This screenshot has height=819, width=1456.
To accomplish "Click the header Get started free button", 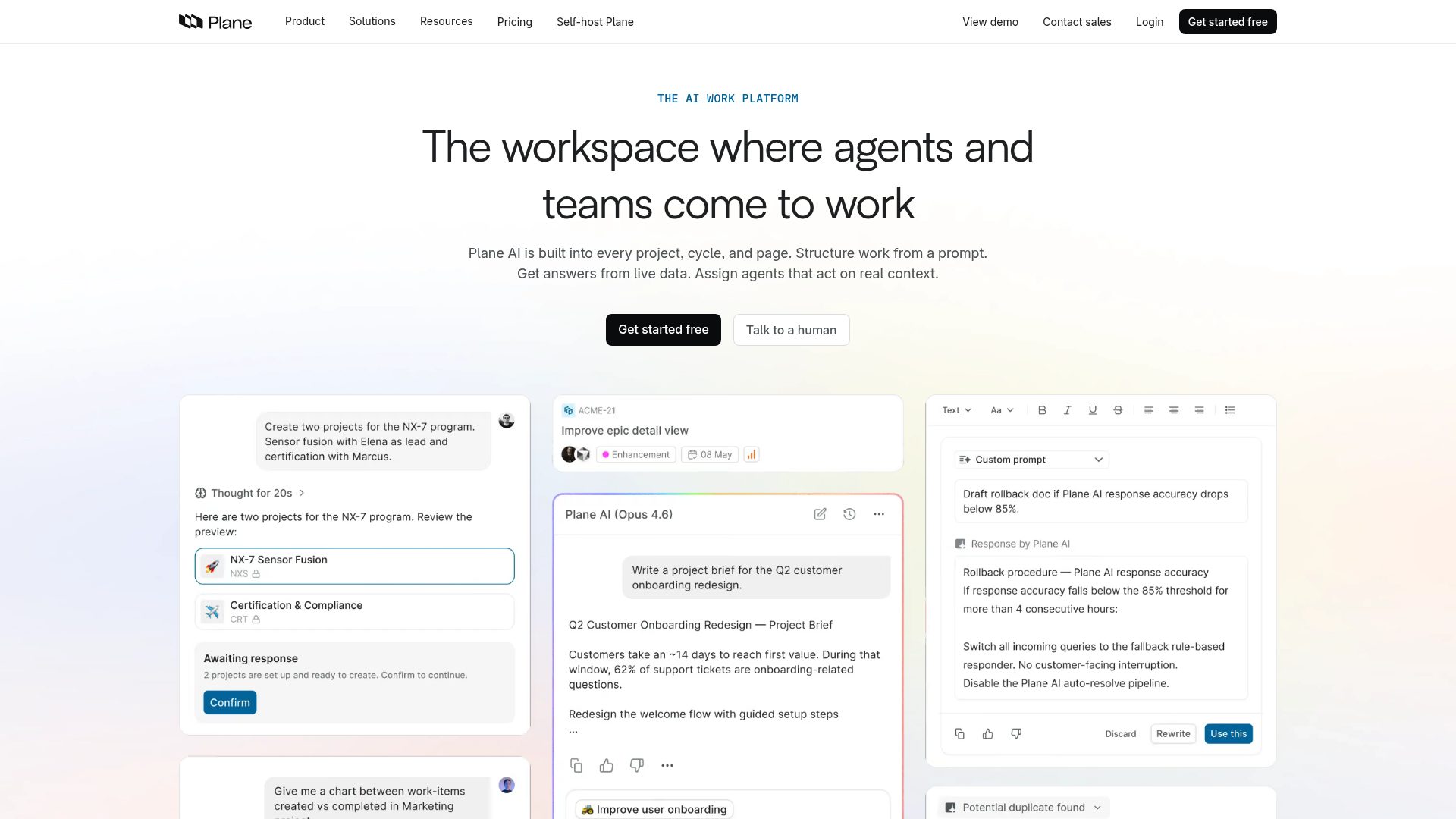I will 1228,22.
